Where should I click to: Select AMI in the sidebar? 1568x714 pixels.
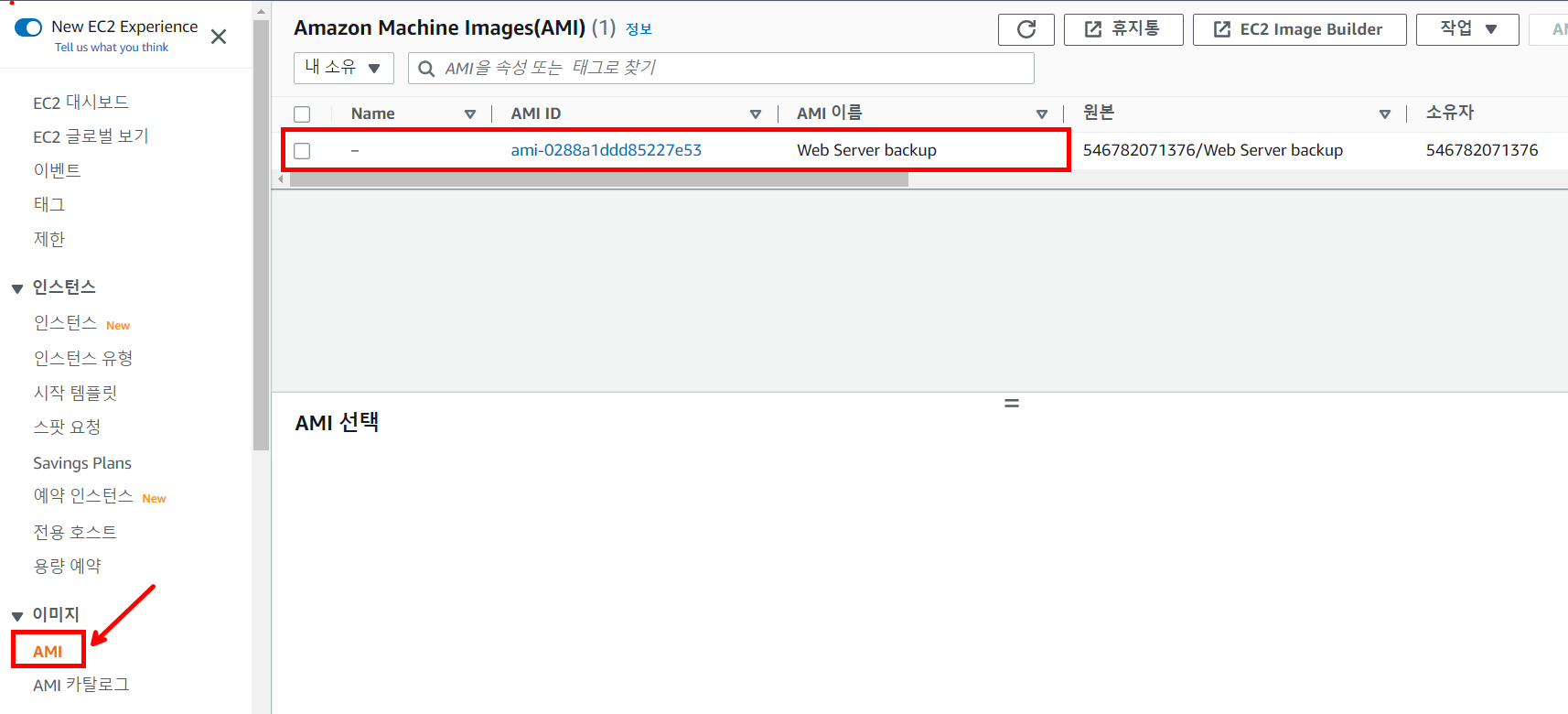click(48, 652)
